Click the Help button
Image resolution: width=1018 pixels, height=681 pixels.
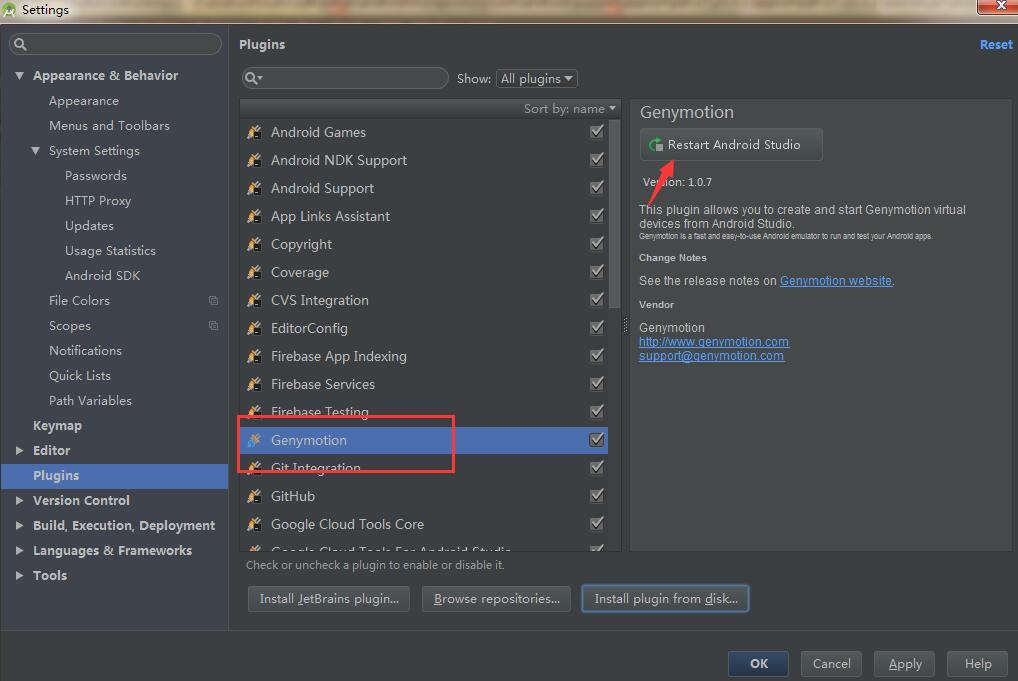pyautogui.click(x=978, y=663)
